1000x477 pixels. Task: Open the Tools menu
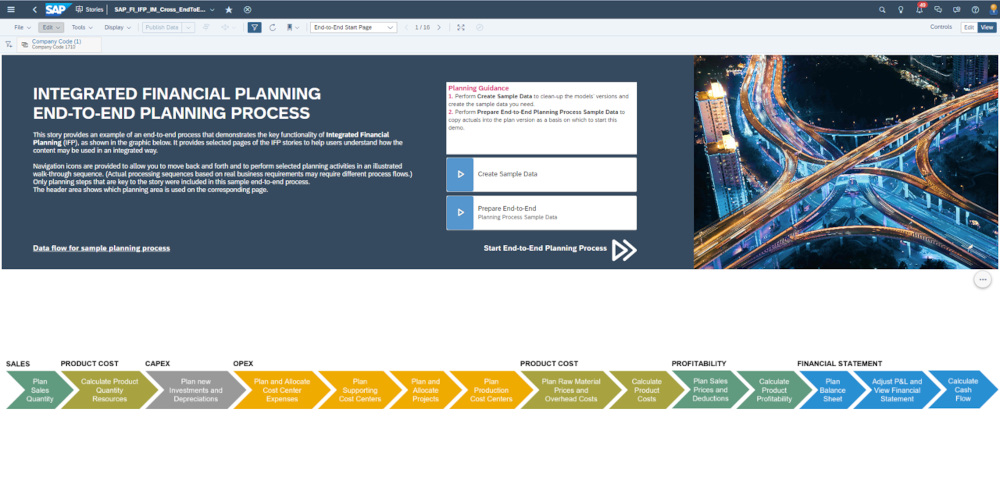(x=81, y=27)
